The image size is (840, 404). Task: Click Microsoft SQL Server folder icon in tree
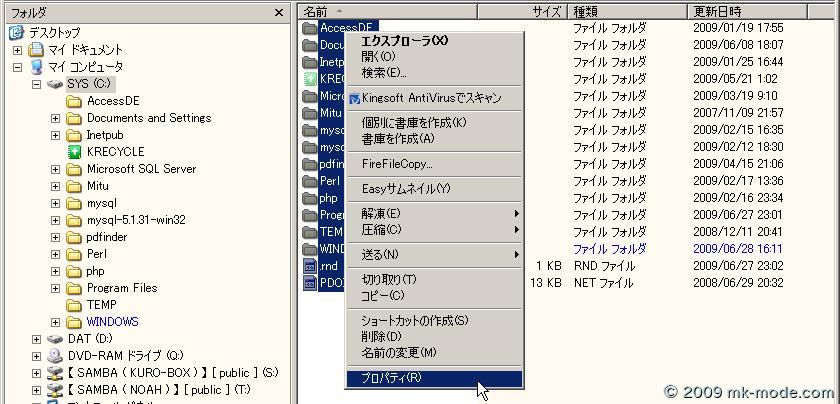pyautogui.click(x=73, y=169)
